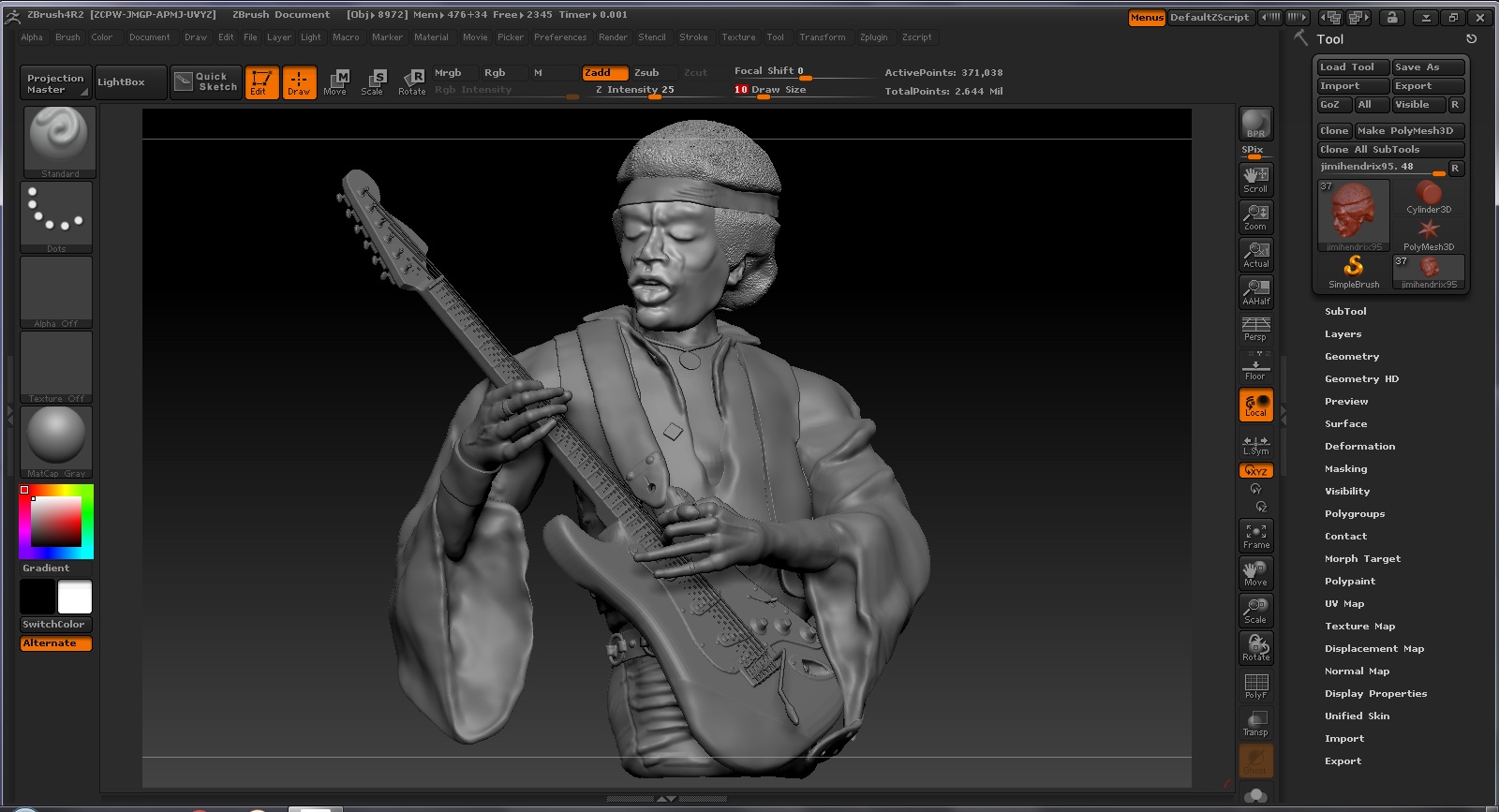Expand the Deformation section

(1359, 446)
